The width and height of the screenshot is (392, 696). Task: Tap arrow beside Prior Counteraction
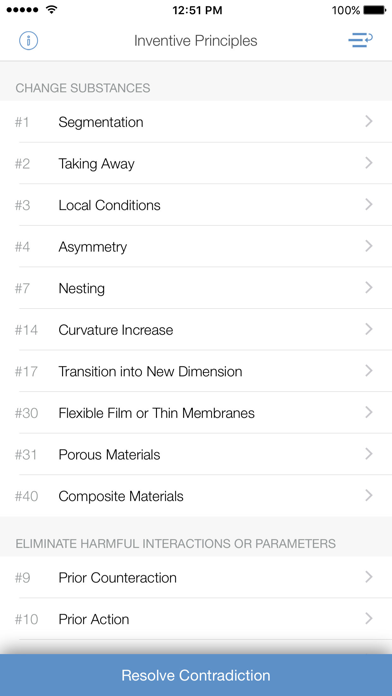pos(368,577)
